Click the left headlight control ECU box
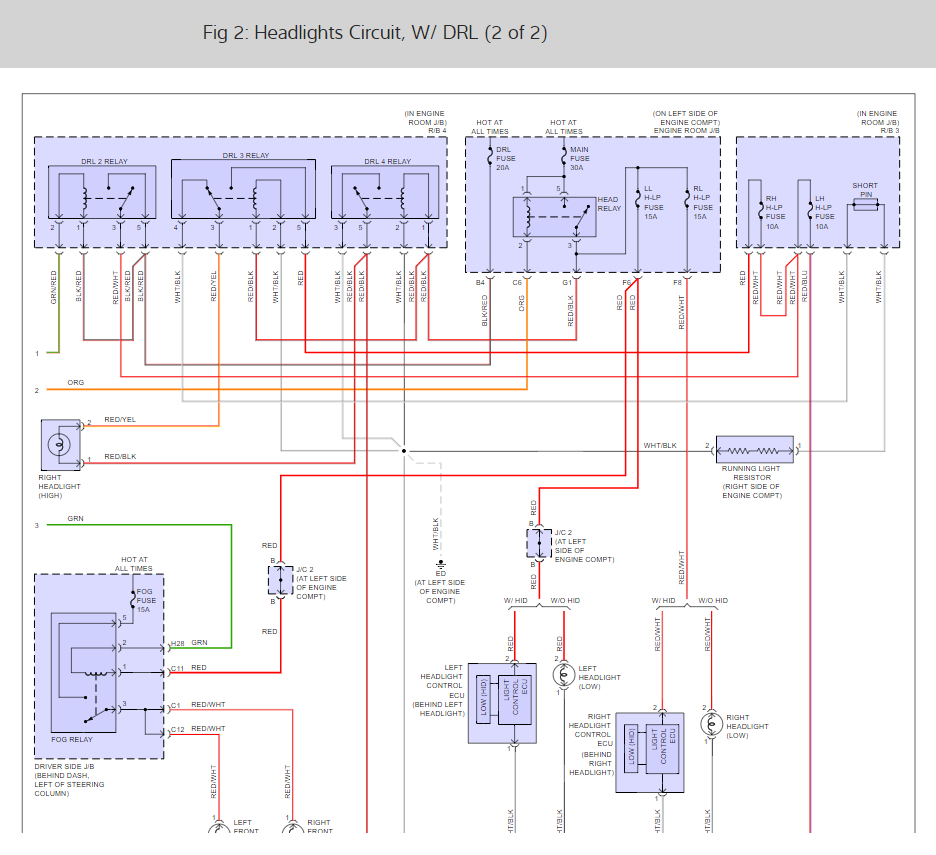 [x=502, y=703]
